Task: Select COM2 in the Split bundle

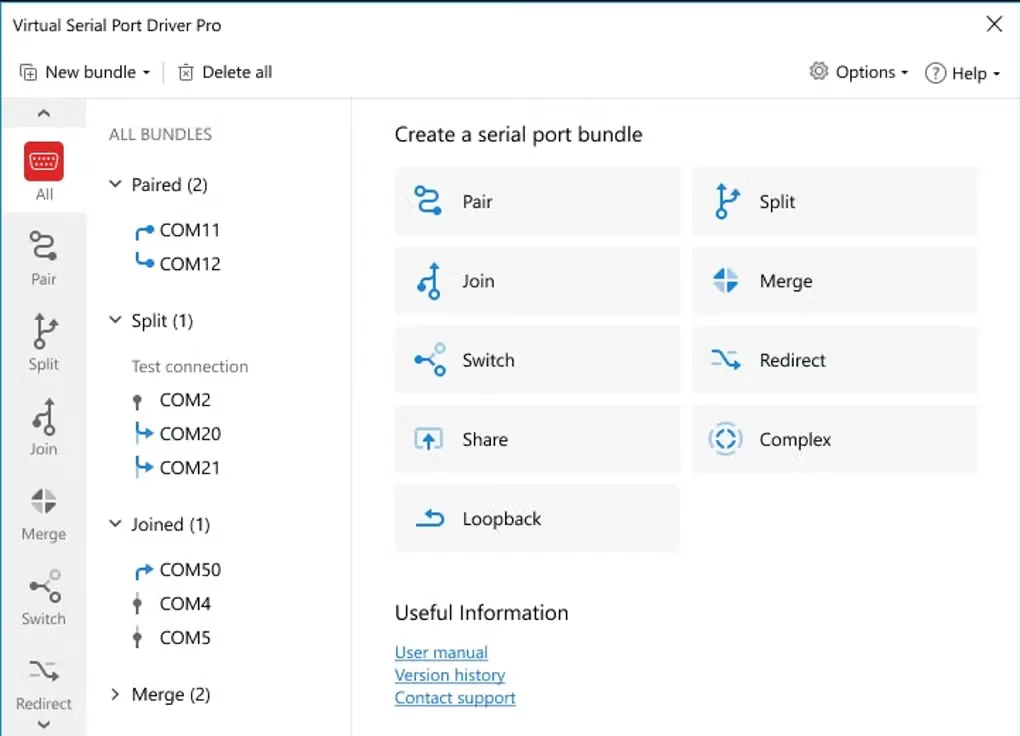Action: pyautogui.click(x=172, y=400)
